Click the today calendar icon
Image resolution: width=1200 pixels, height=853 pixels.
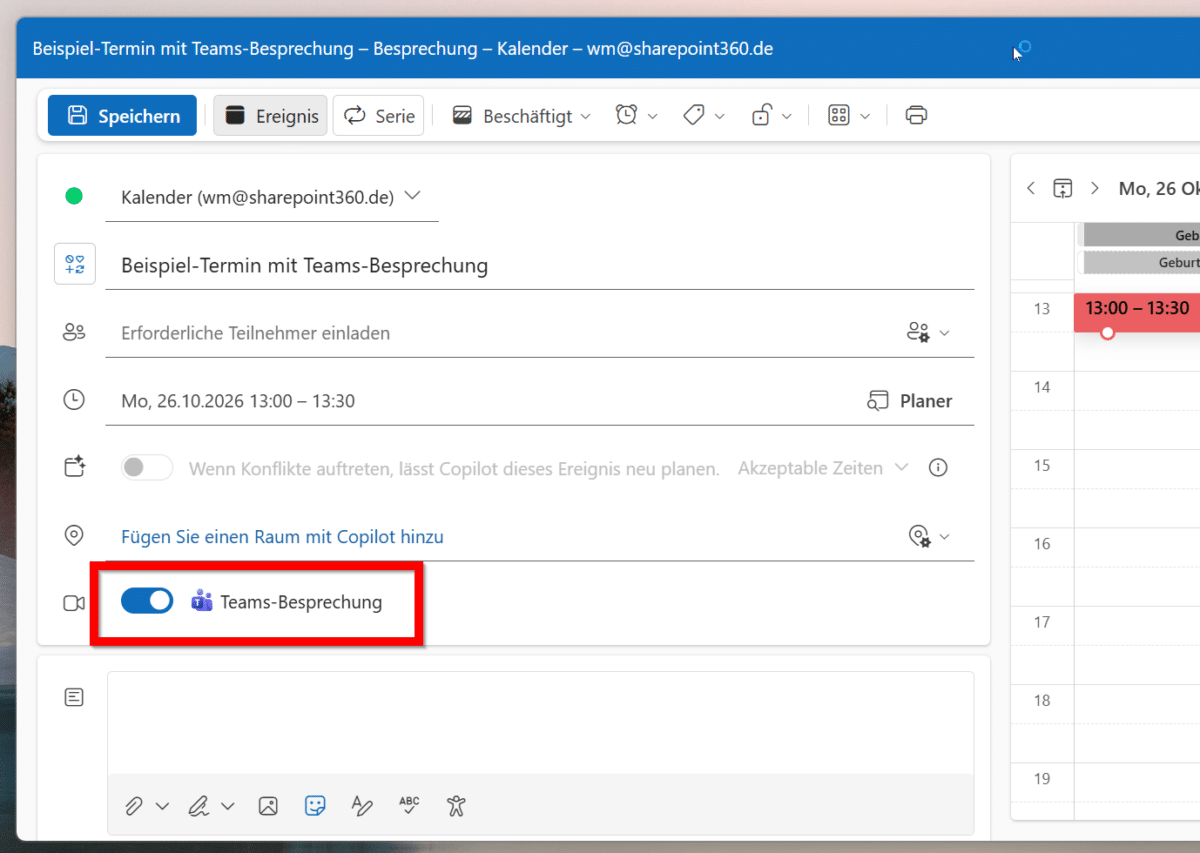[1063, 188]
